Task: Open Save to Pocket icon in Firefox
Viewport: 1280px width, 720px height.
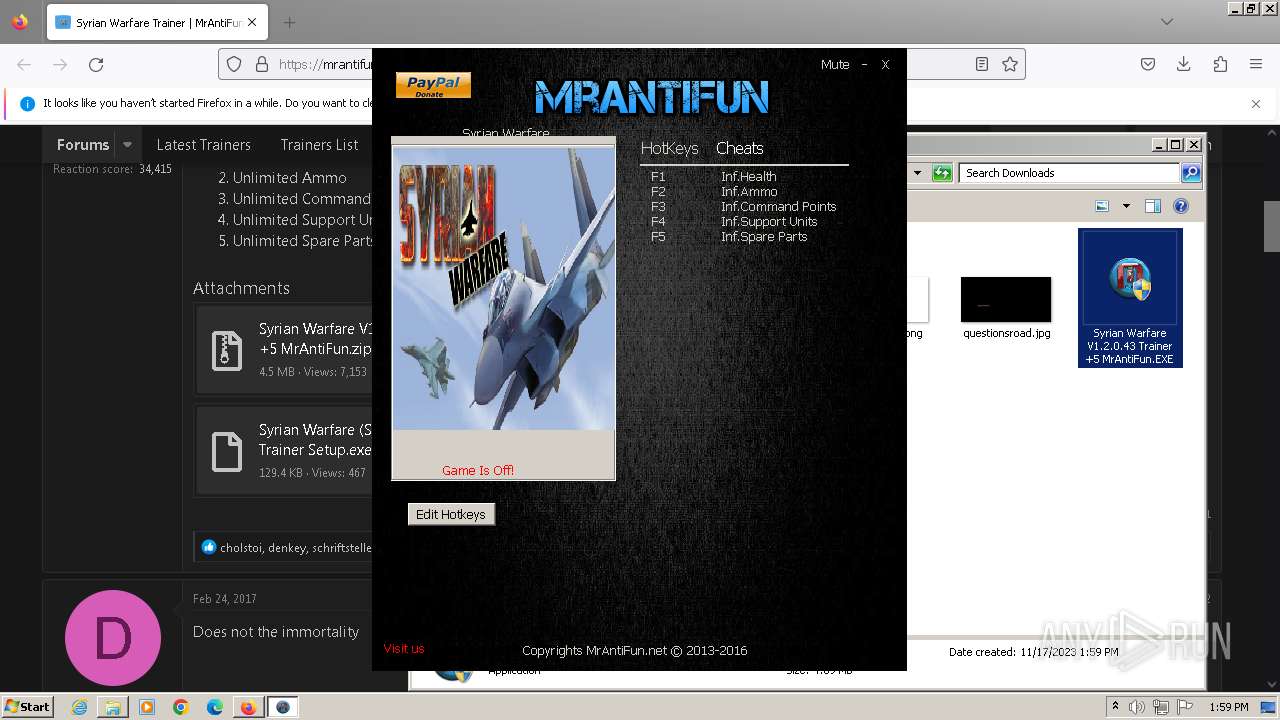Action: [1148, 64]
